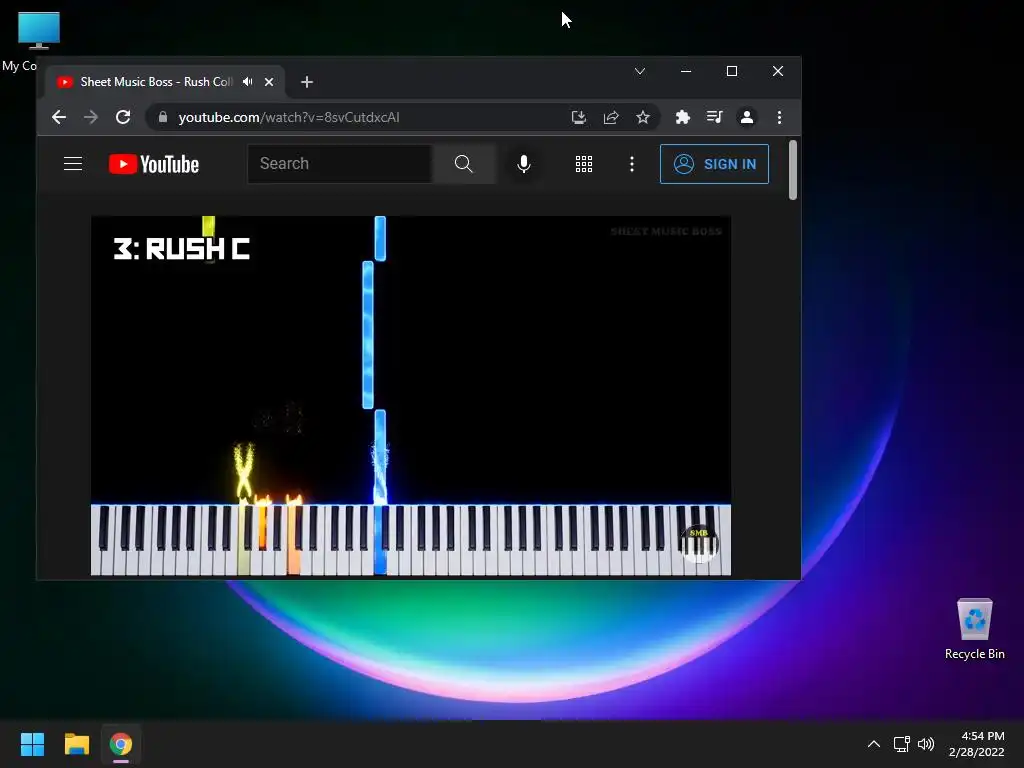View site information via the padlock icon
Viewport: 1024px width, 768px height.
[163, 117]
